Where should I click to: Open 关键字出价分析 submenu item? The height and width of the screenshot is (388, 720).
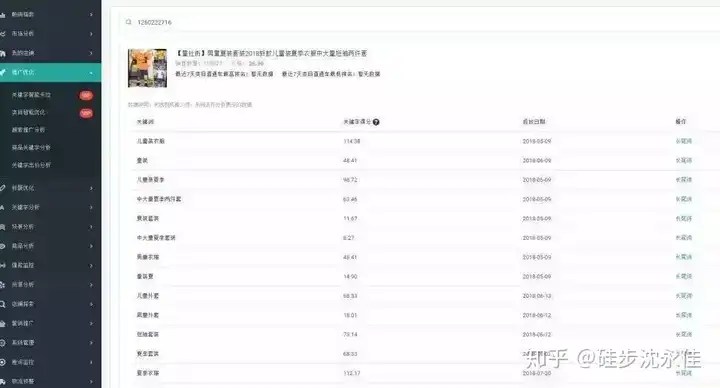31,165
